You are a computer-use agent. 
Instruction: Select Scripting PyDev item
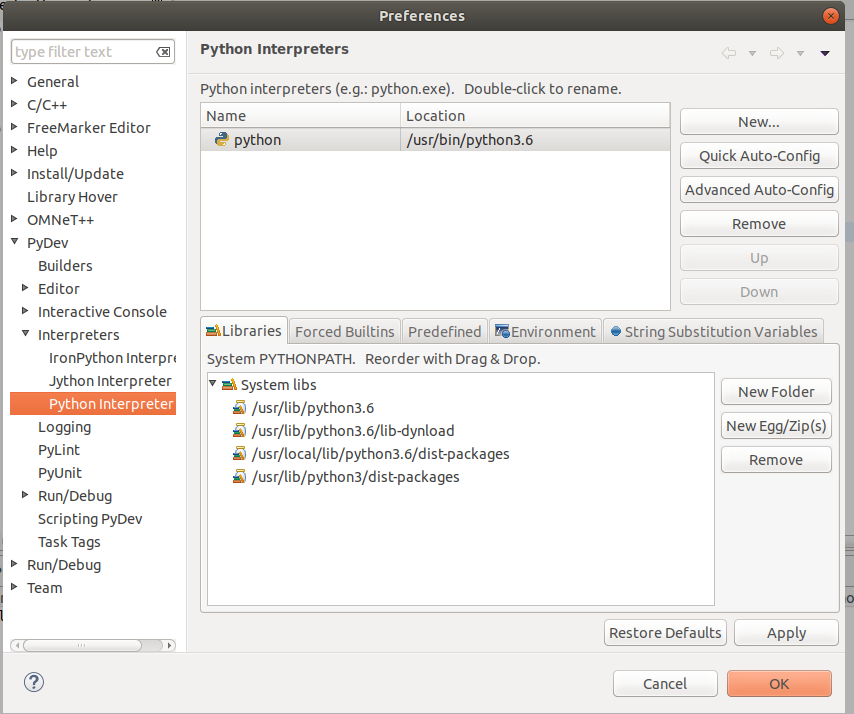90,519
